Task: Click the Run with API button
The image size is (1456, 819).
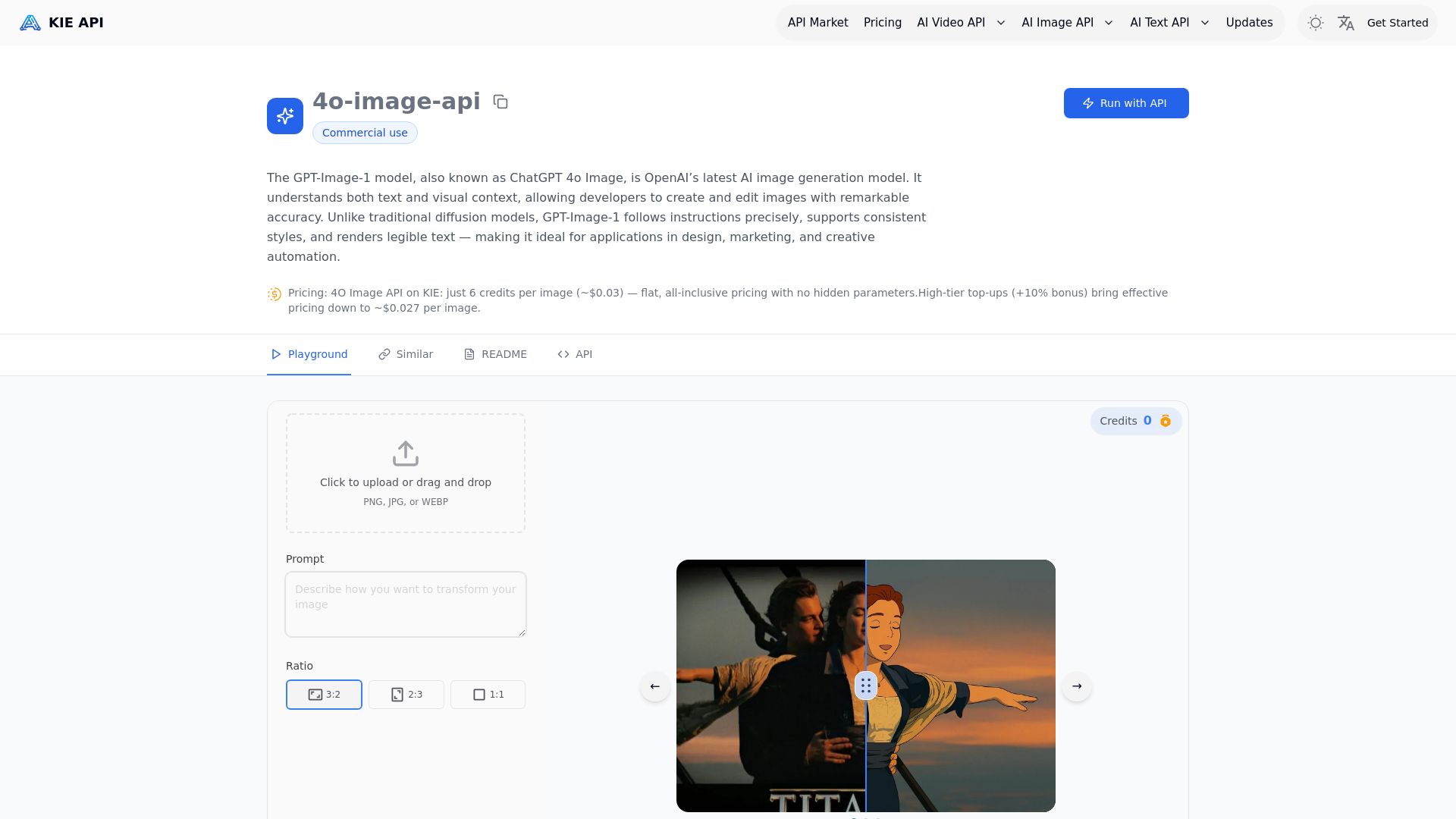Action: 1126,103
